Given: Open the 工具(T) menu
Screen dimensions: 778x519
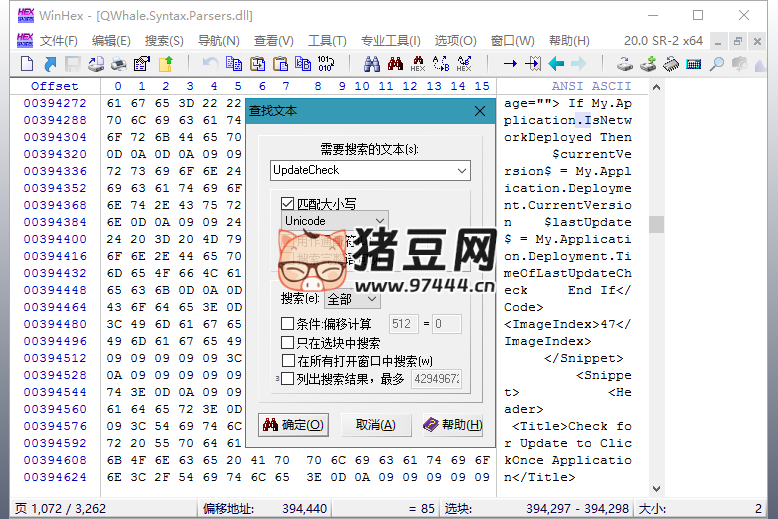Looking at the screenshot, I should (327, 41).
